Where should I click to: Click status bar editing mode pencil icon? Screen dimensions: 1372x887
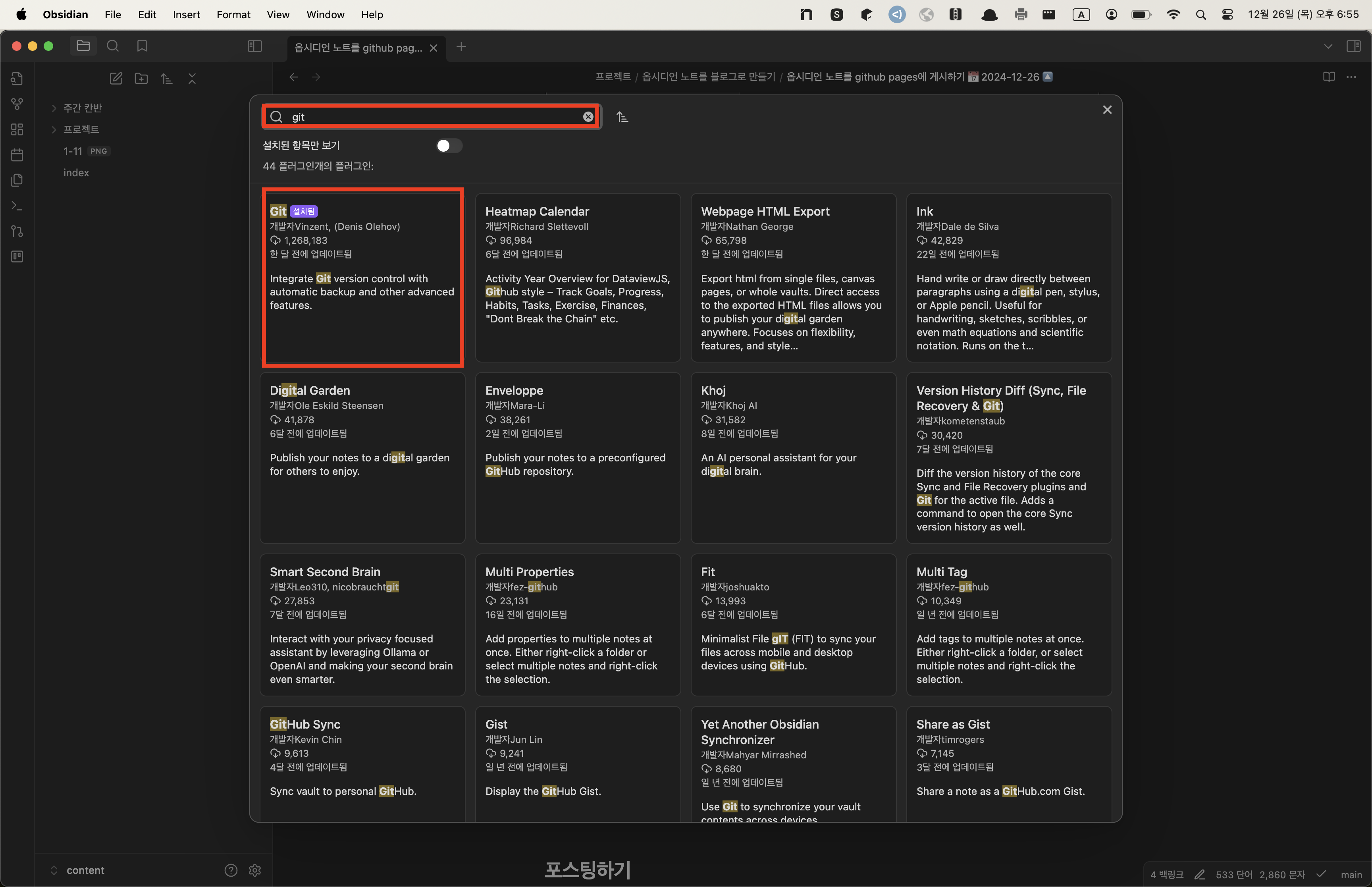[x=1199, y=875]
